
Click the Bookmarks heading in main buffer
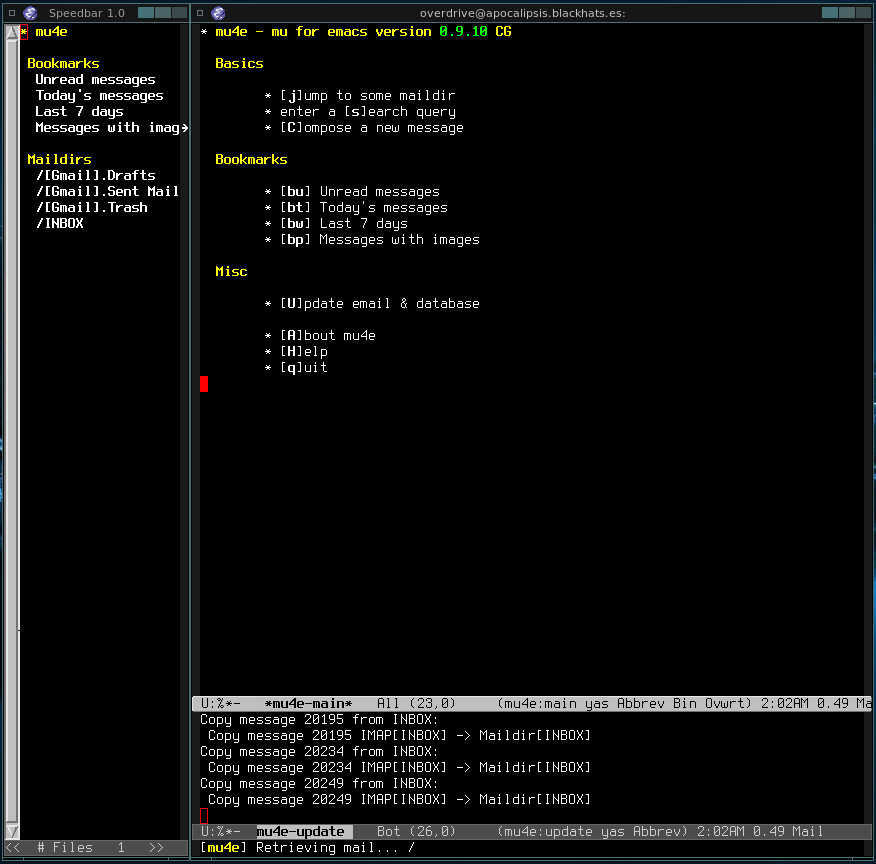[x=251, y=160]
